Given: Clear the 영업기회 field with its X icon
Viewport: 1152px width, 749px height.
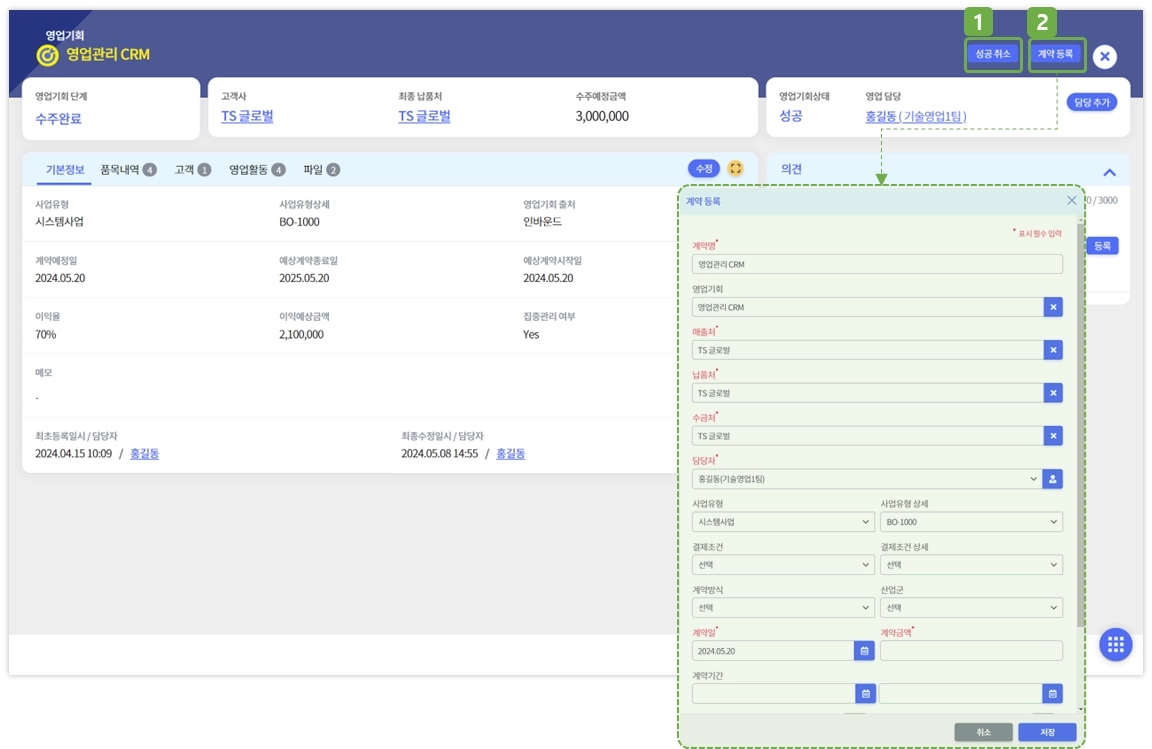Looking at the screenshot, I should pyautogui.click(x=1053, y=307).
